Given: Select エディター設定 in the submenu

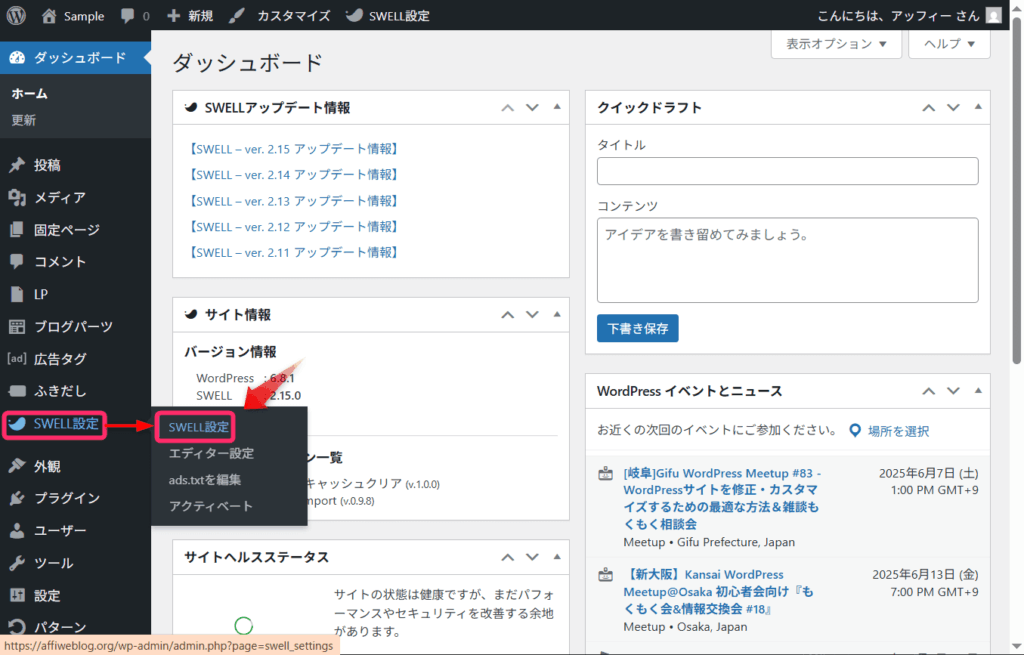Looking at the screenshot, I should coord(212,453).
